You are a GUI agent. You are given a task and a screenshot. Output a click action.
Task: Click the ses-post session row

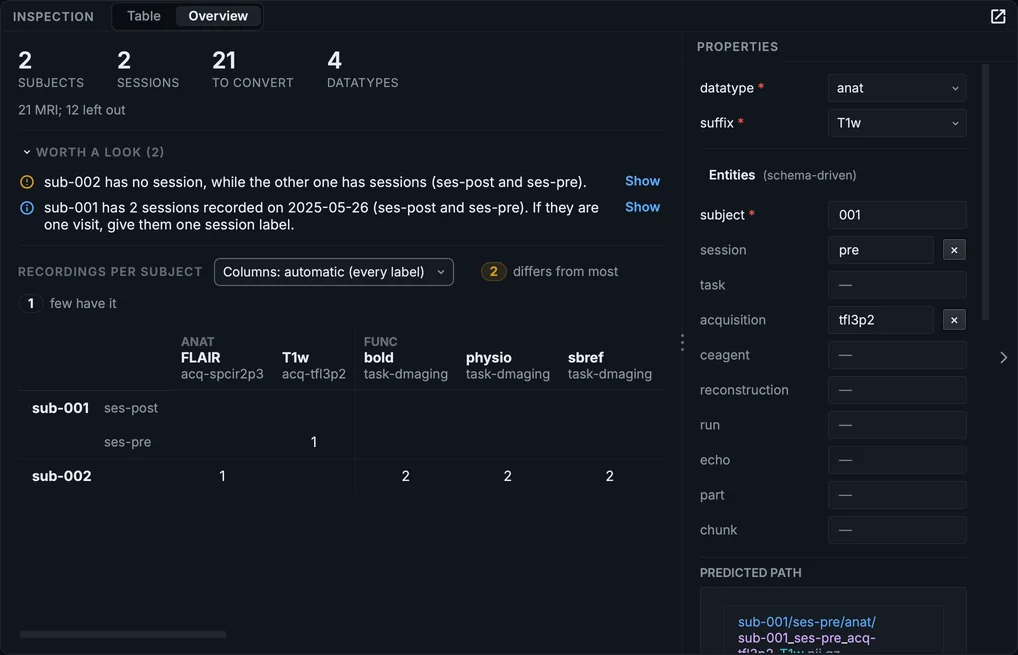click(130, 408)
